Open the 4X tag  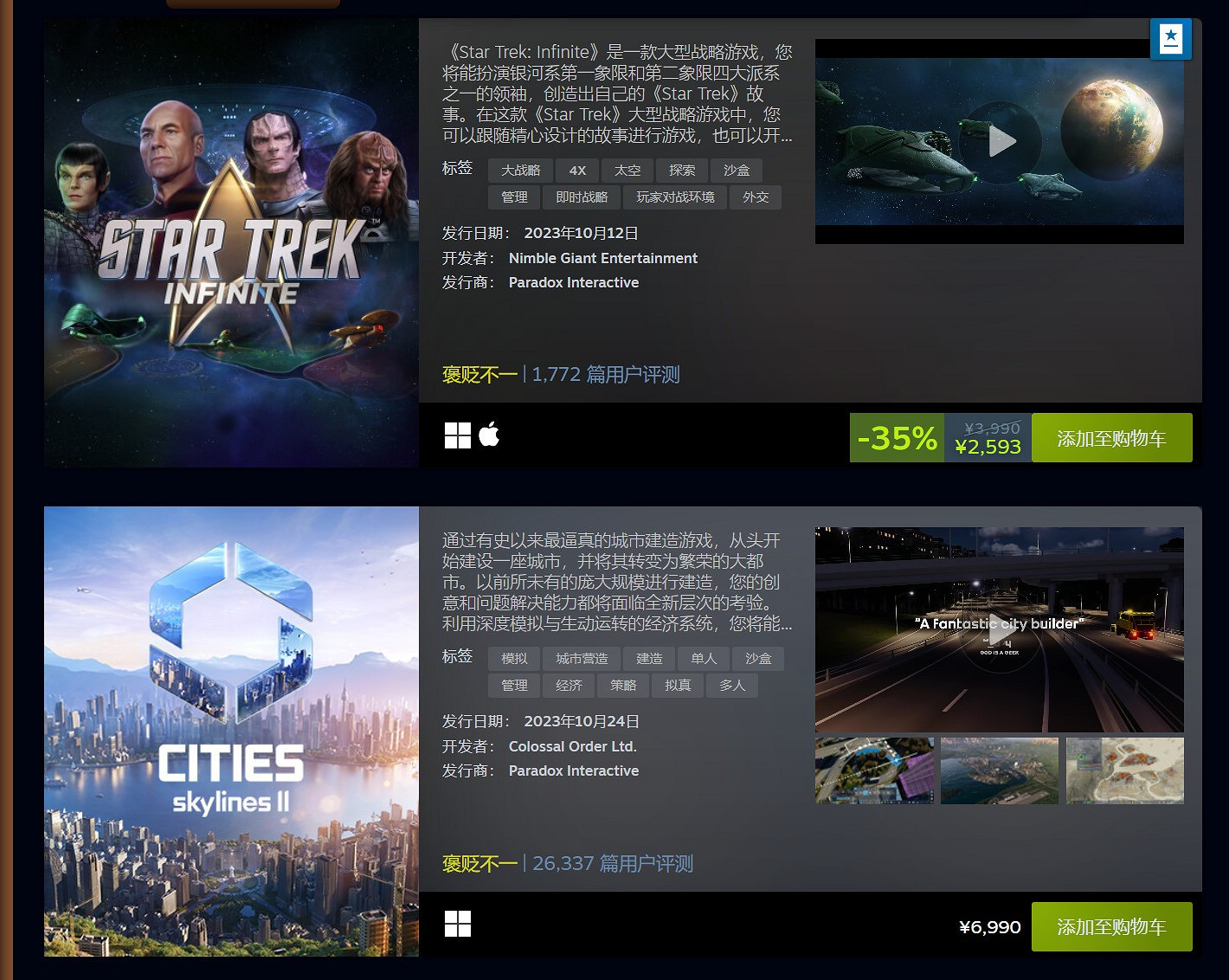pyautogui.click(x=577, y=171)
